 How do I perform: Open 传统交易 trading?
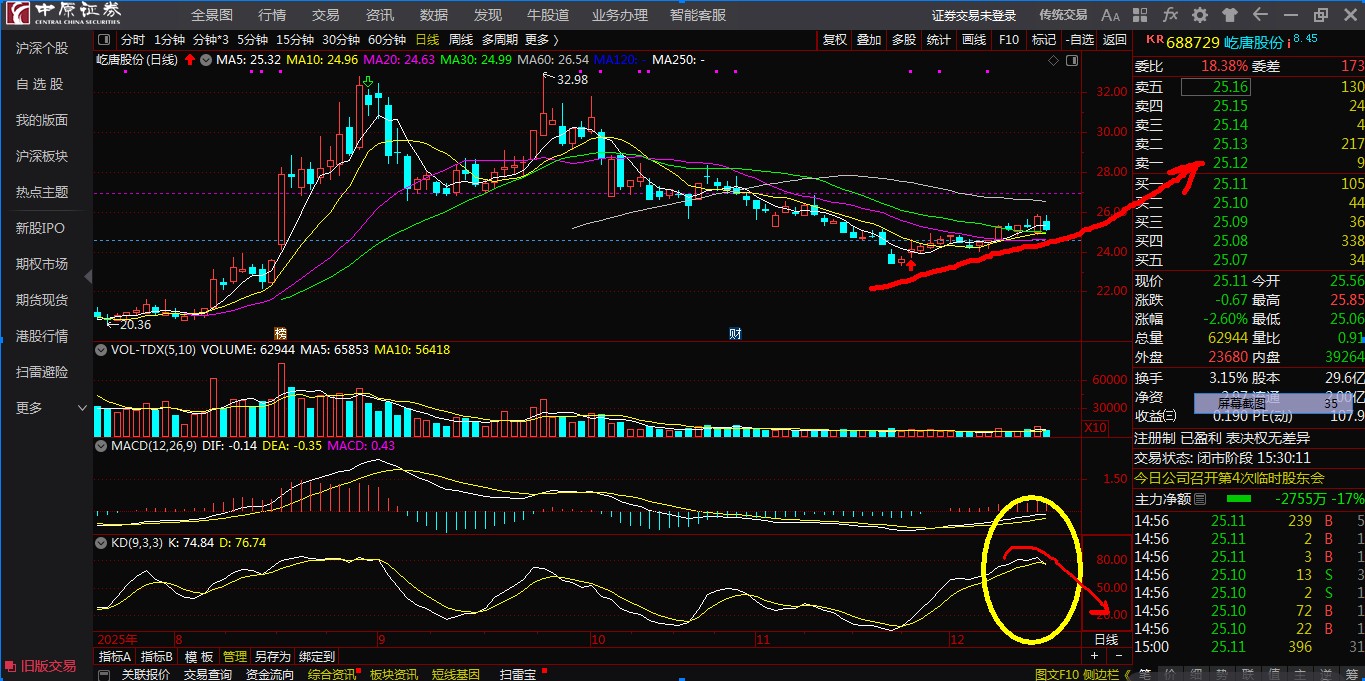tap(1063, 15)
